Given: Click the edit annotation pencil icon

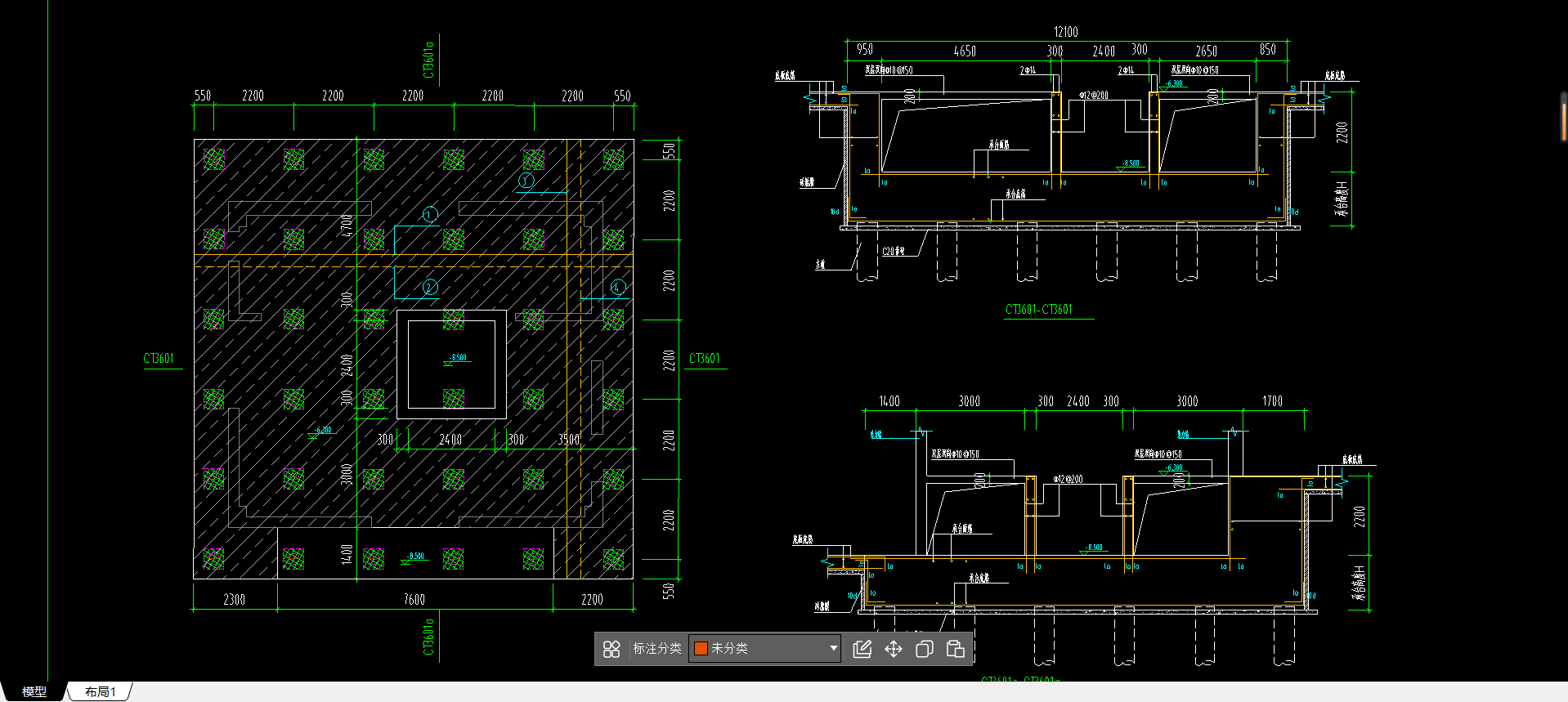Looking at the screenshot, I should click(862, 649).
